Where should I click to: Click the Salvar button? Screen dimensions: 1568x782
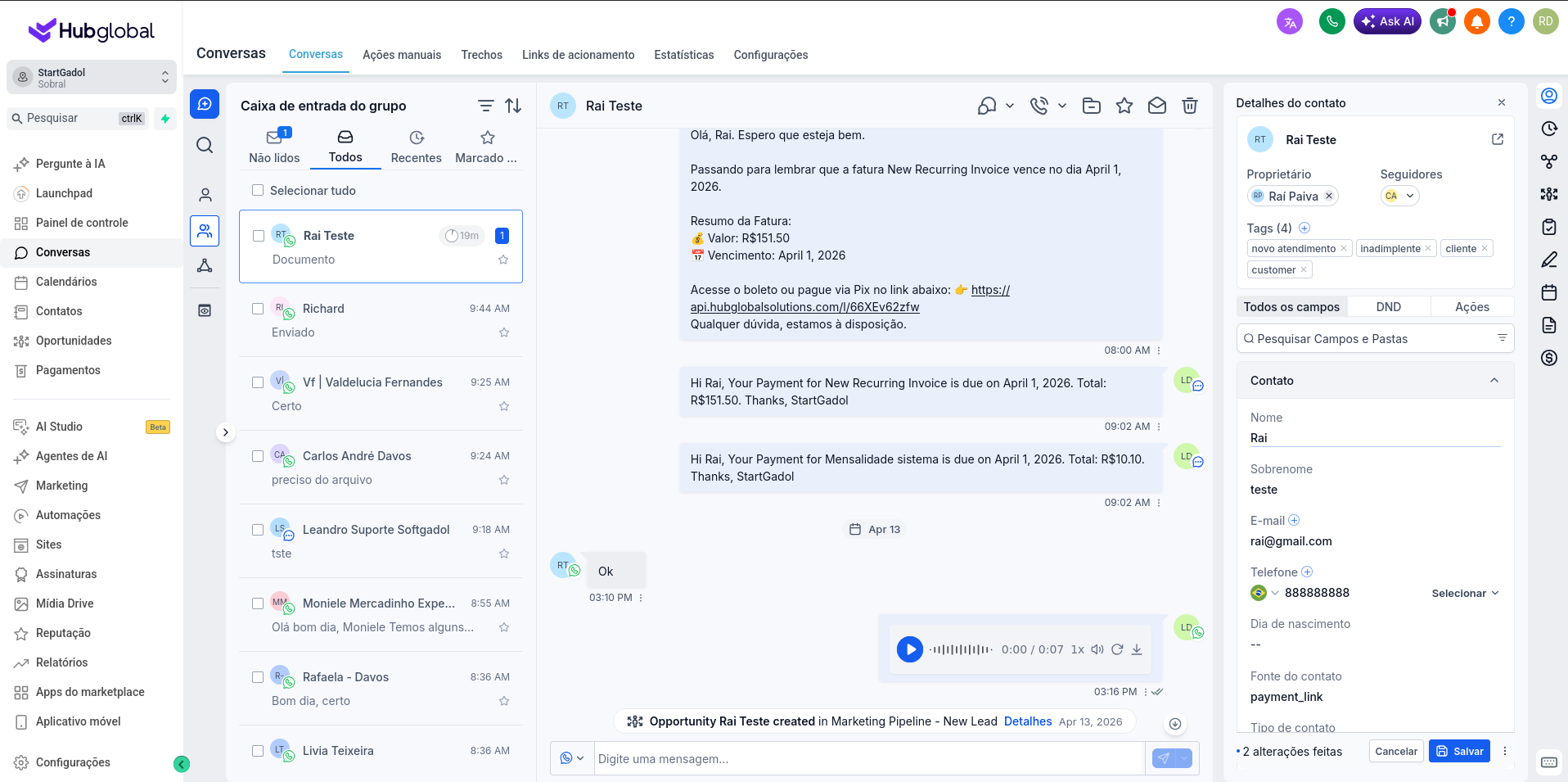tap(1459, 751)
